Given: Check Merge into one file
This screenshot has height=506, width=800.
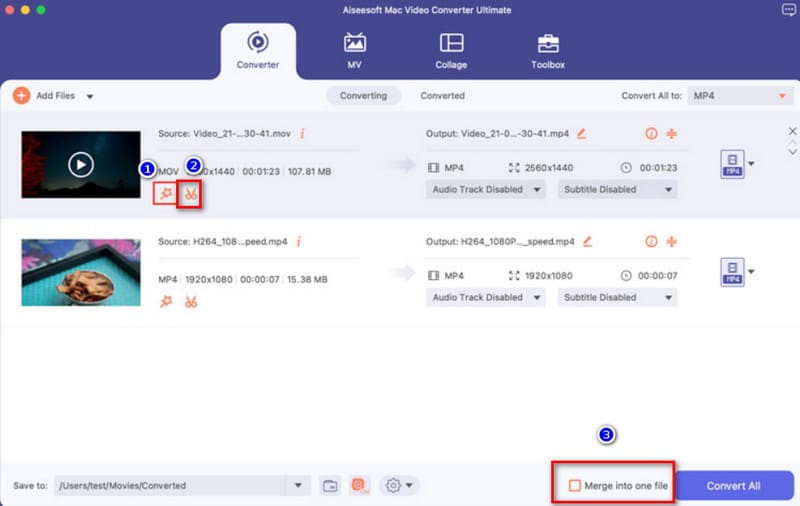Looking at the screenshot, I should tap(574, 486).
